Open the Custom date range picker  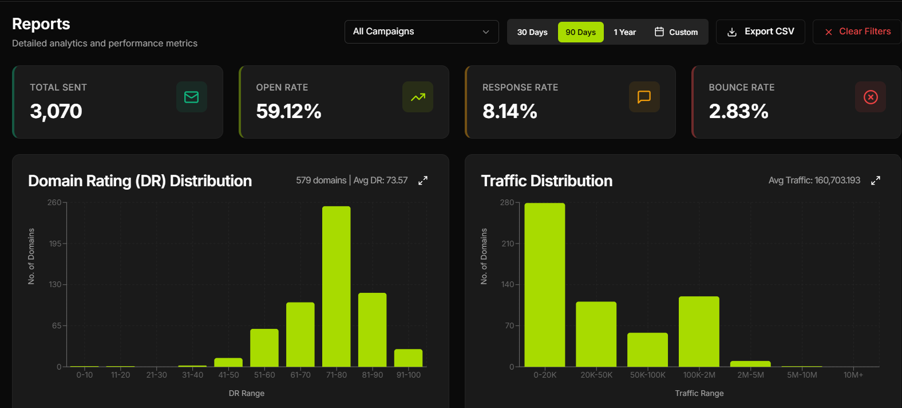point(676,32)
